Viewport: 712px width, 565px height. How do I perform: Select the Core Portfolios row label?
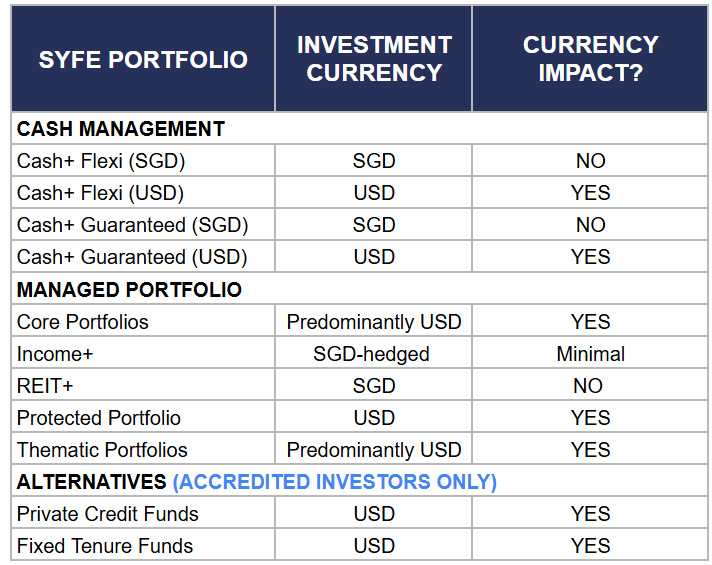point(83,322)
